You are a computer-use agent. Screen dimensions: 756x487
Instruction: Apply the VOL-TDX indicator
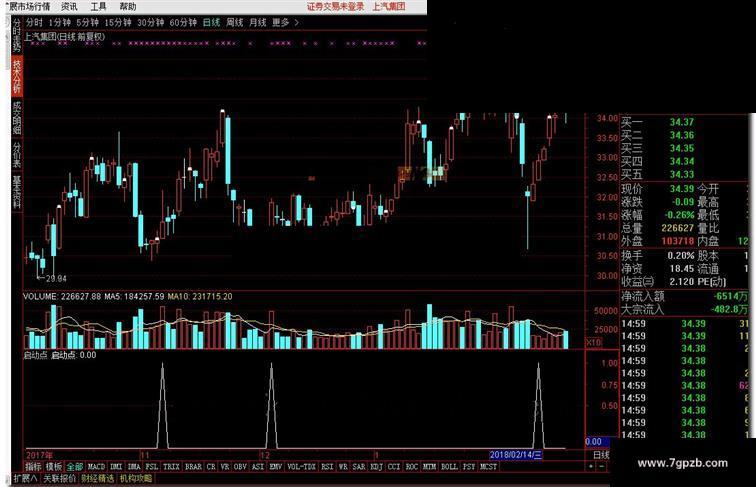[x=301, y=467]
